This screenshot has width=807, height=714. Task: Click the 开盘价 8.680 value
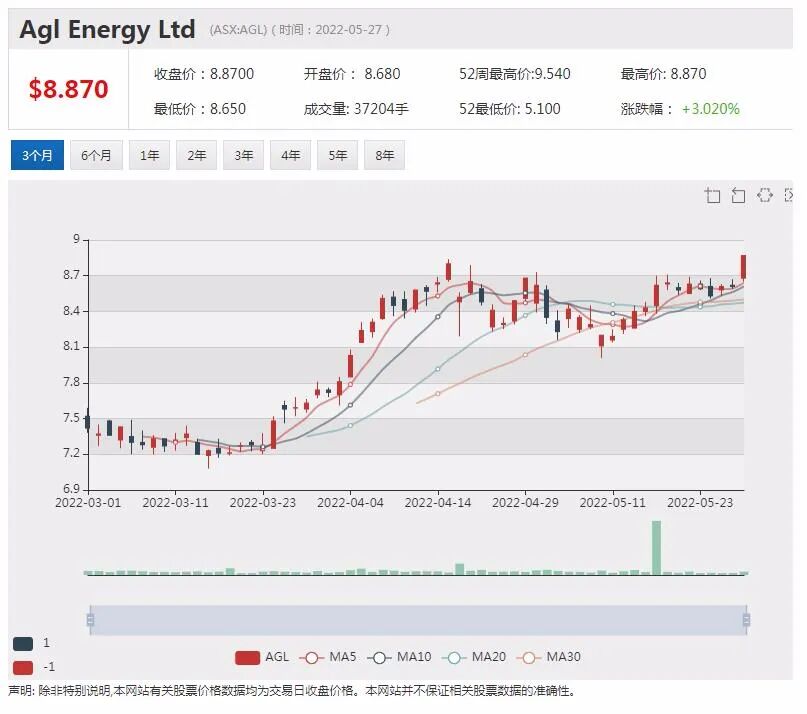[x=352, y=74]
